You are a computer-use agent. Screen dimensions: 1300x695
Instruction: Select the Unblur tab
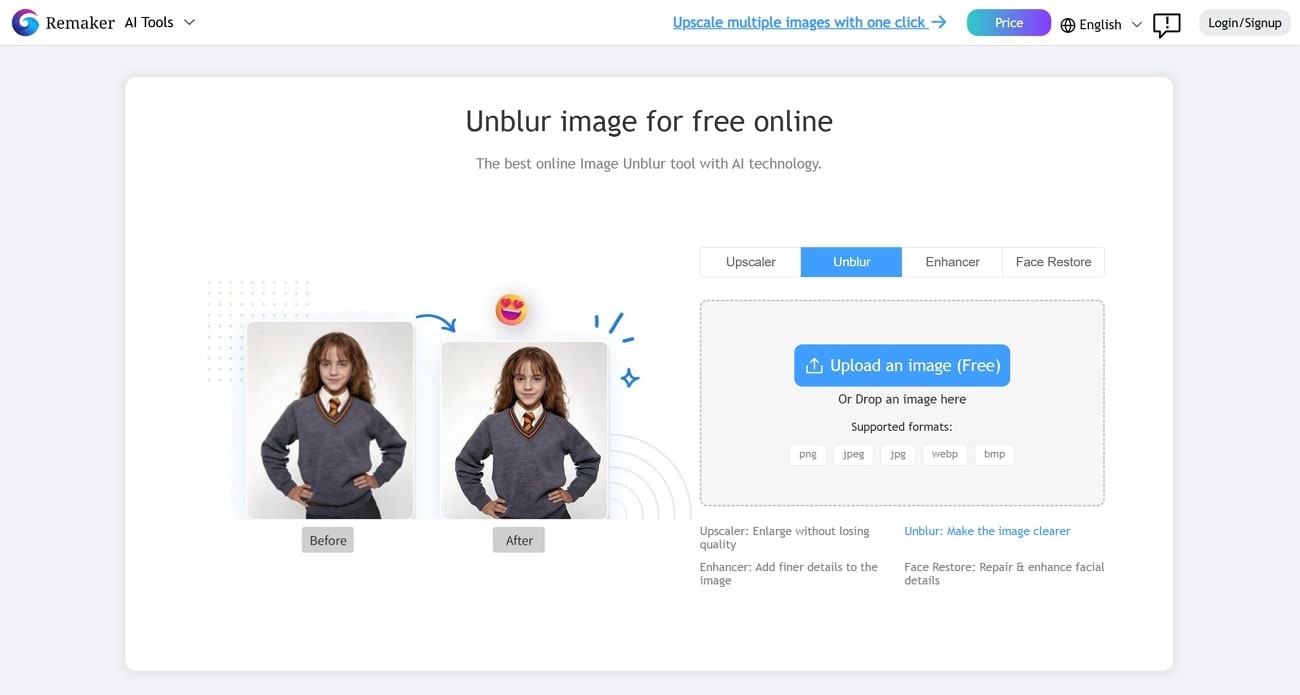(851, 262)
